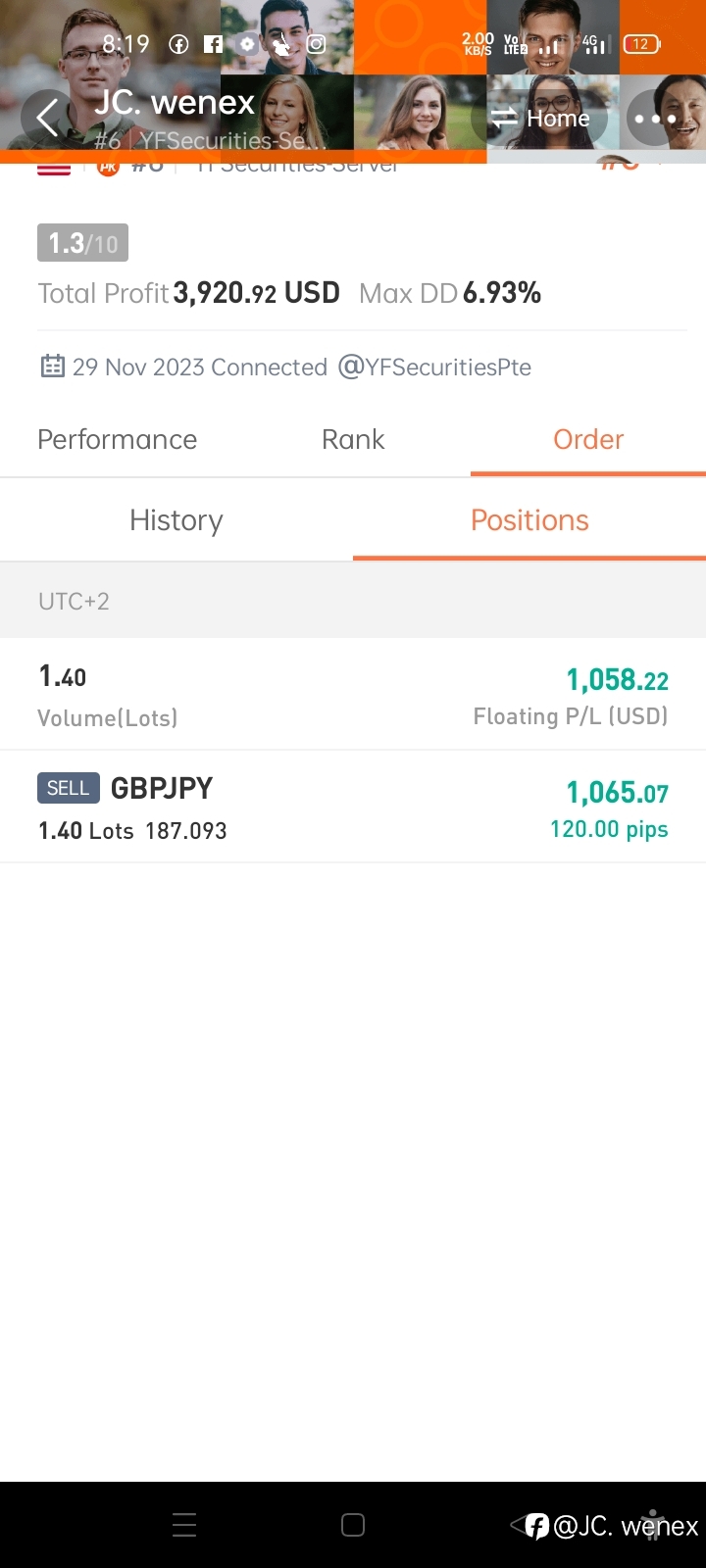Tap the Instagram icon in the status bar

pos(317,44)
